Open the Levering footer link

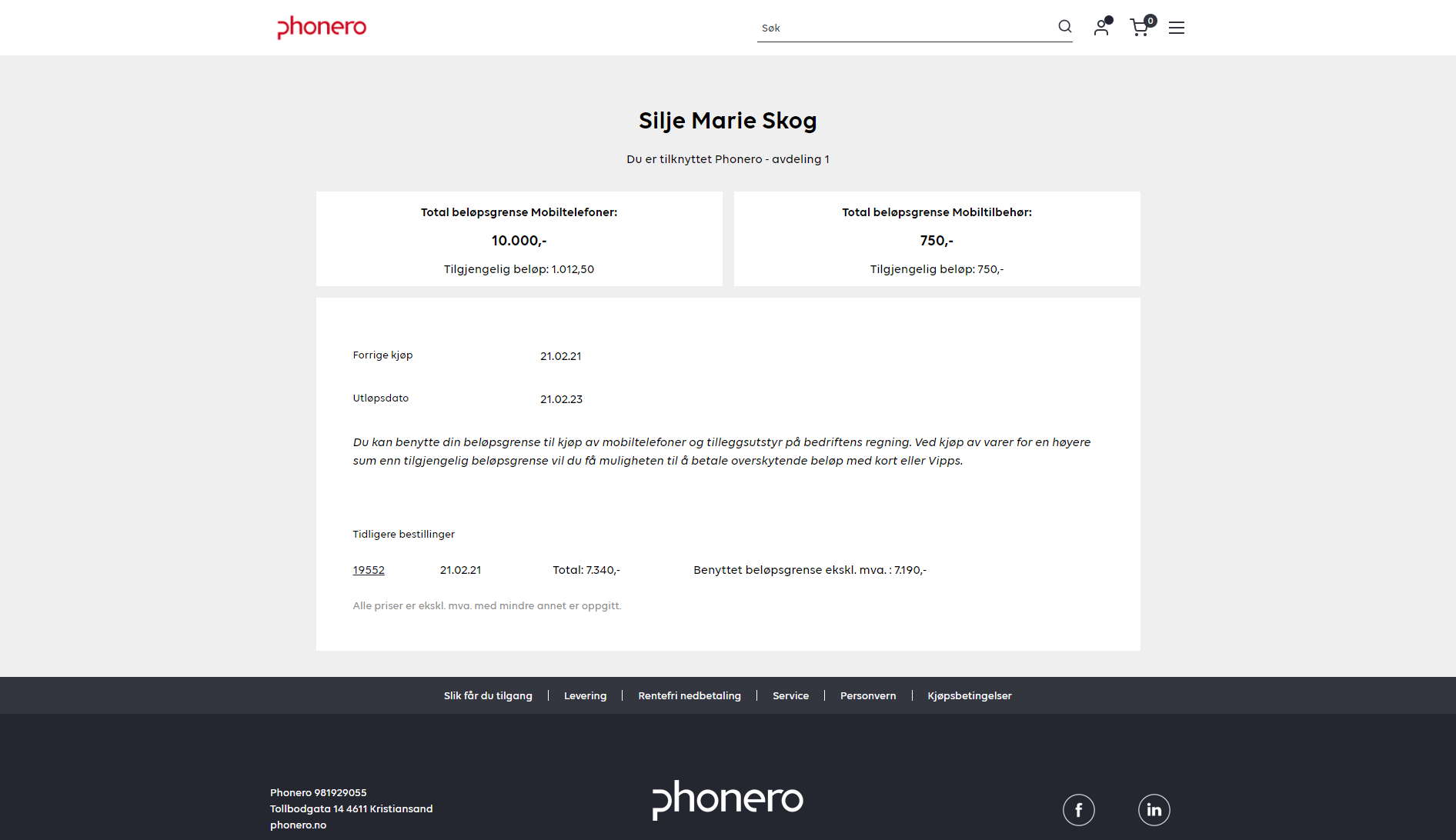point(586,695)
